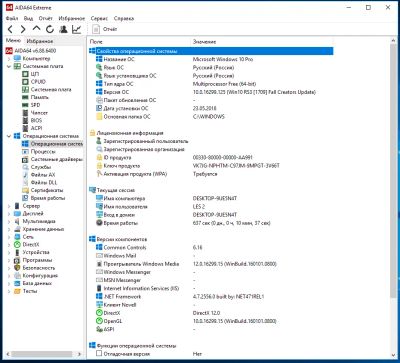Select the .NET Framework row
400x363 pixels.
[211, 296]
